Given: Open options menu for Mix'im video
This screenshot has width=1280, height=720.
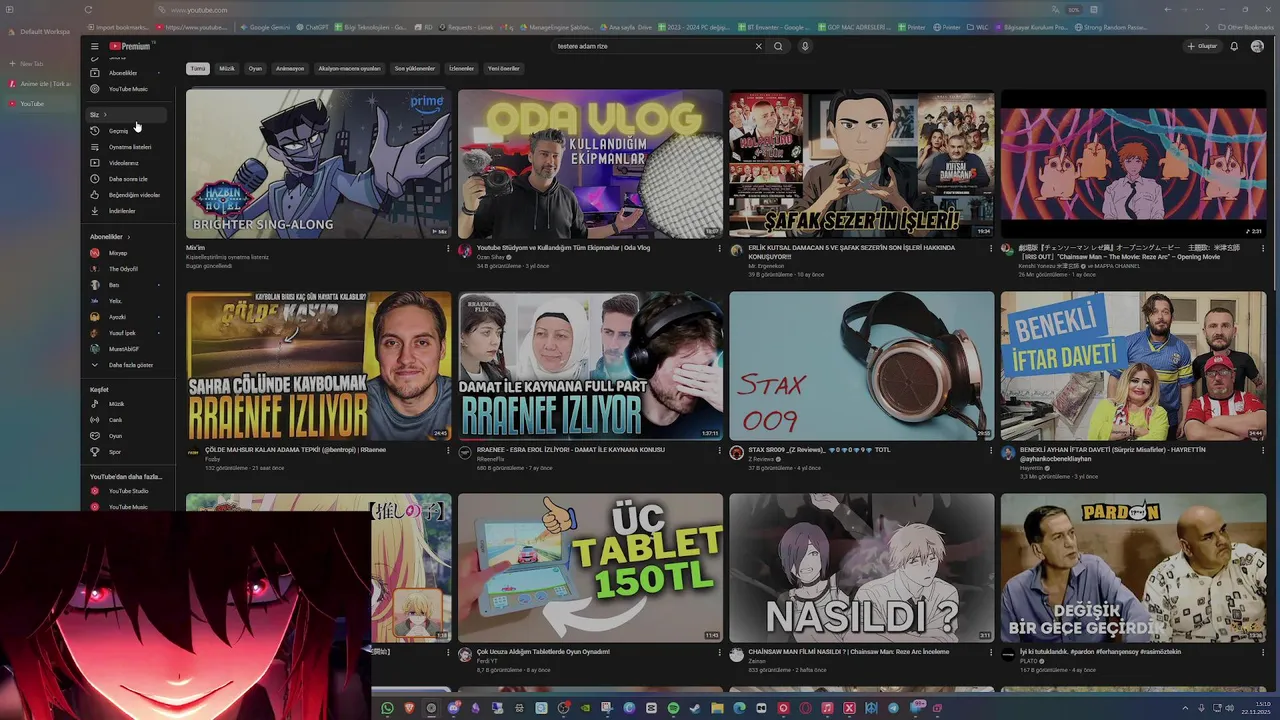Looking at the screenshot, I should coord(447,248).
